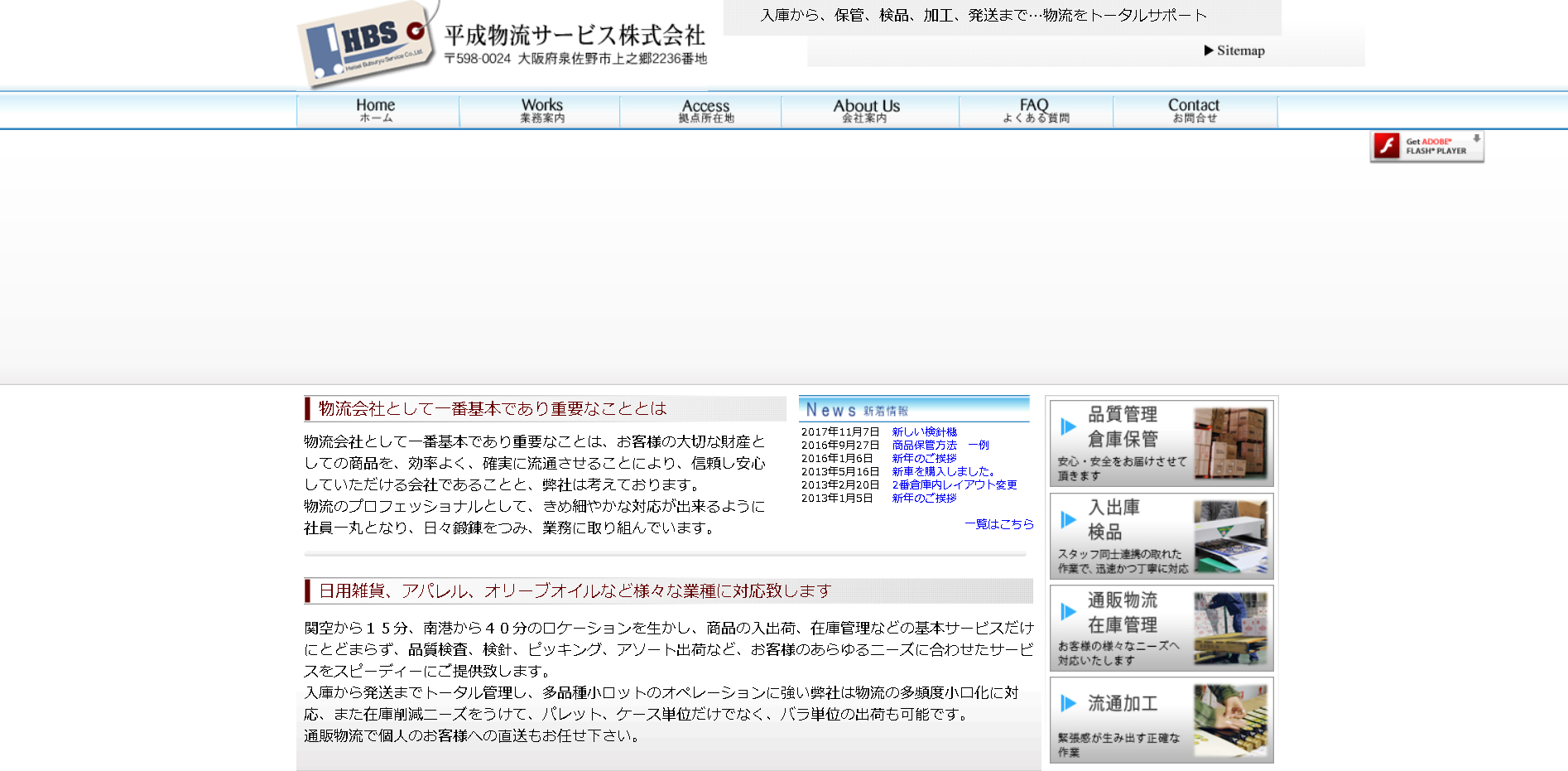Open the Access 拠点所在地 menu item
This screenshot has width=1568, height=771.
point(705,109)
